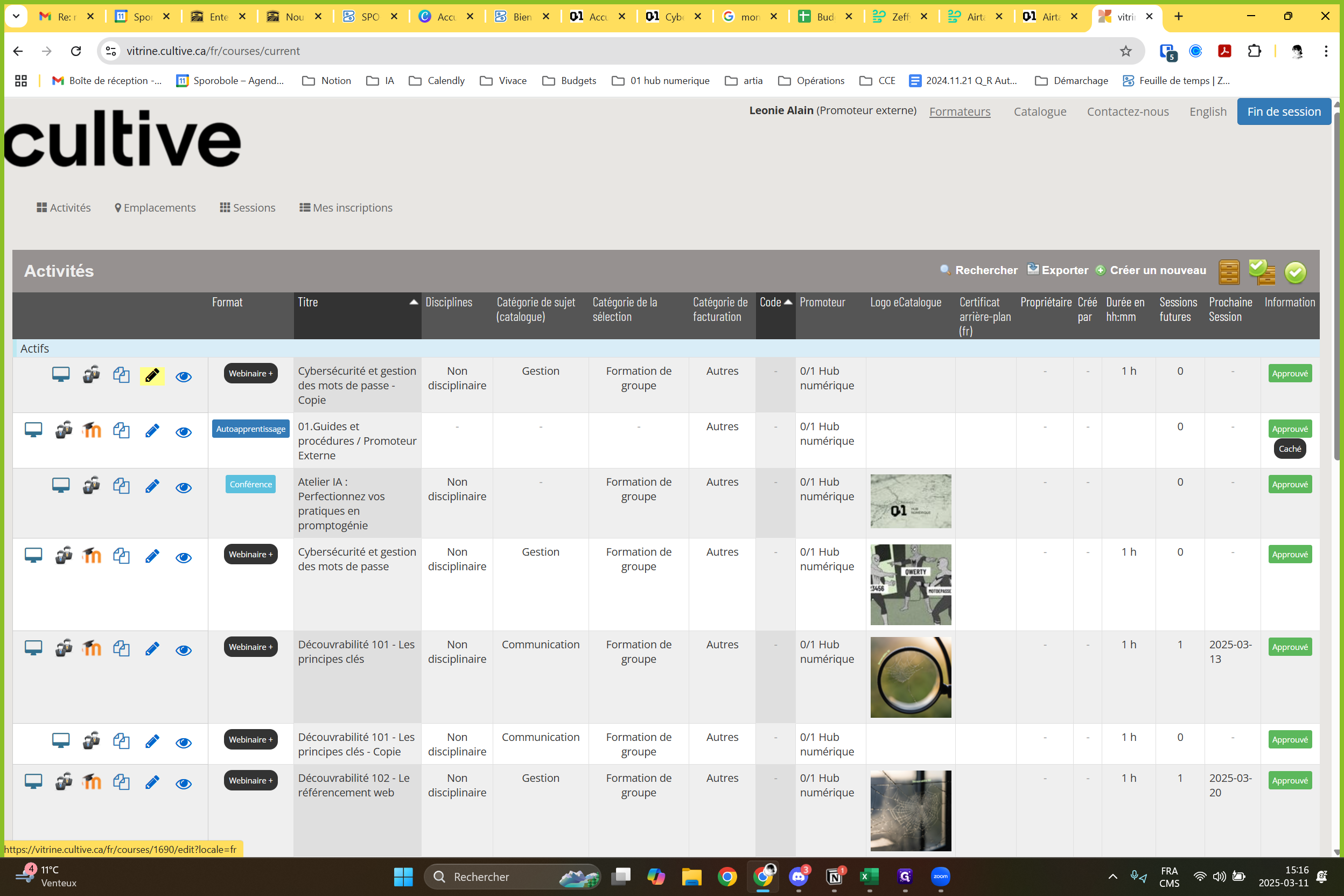
Task: Click the duplicate icon for the Atelier IA row
Action: pyautogui.click(x=121, y=486)
